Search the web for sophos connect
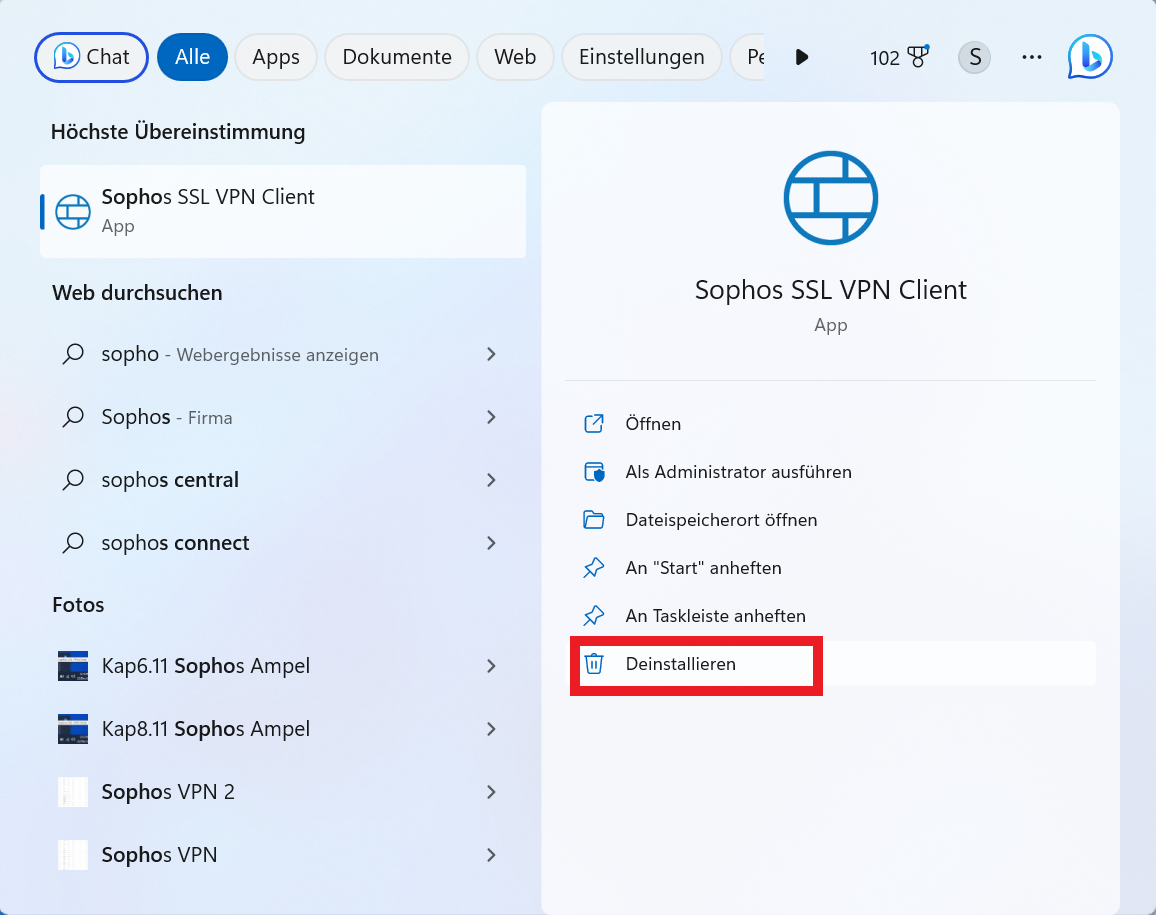The height and width of the screenshot is (915, 1156). (283, 543)
